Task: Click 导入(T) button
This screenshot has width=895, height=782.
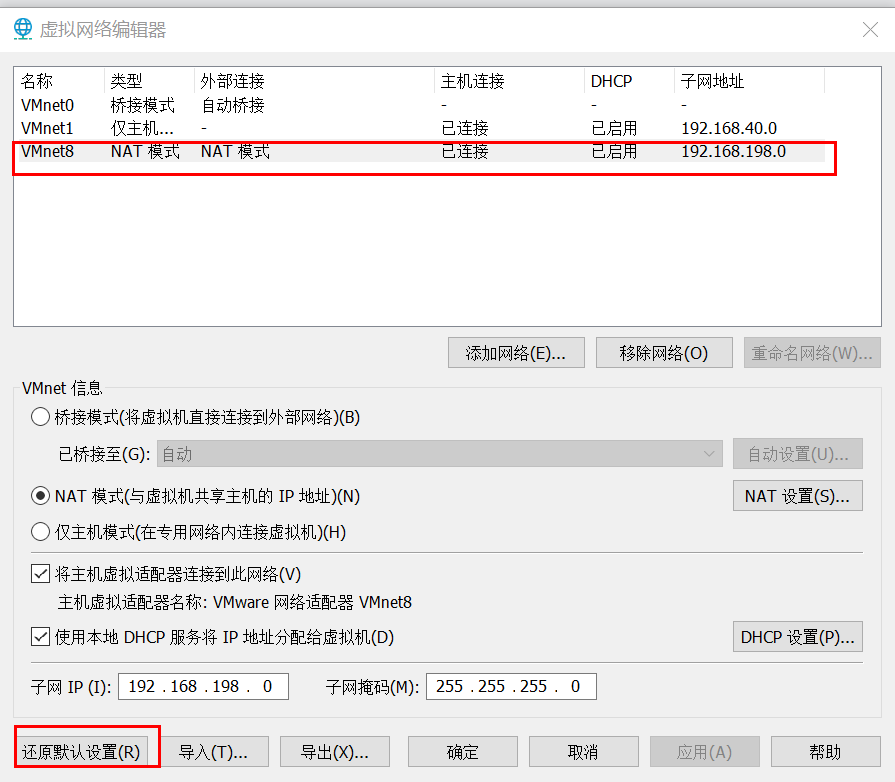Action: tap(213, 751)
